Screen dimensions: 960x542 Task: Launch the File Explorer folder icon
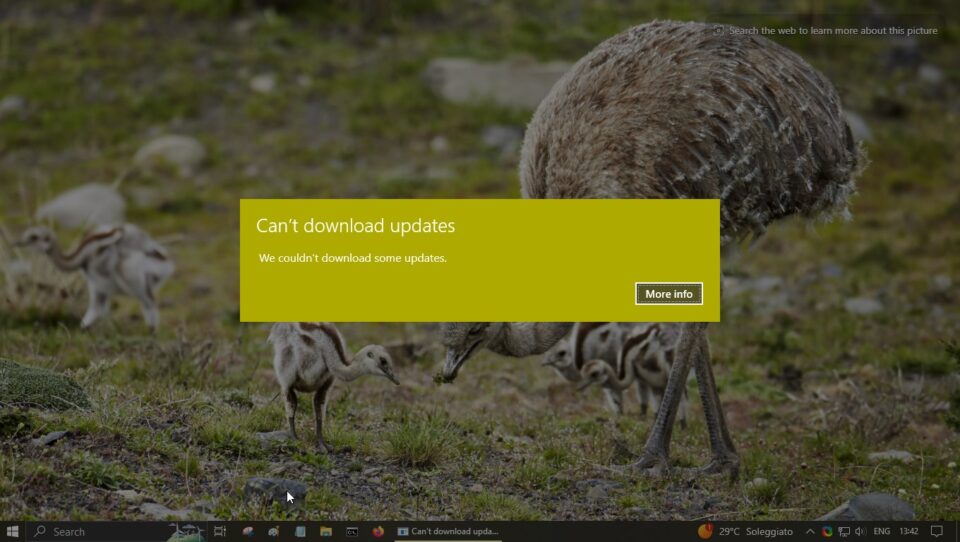point(326,532)
